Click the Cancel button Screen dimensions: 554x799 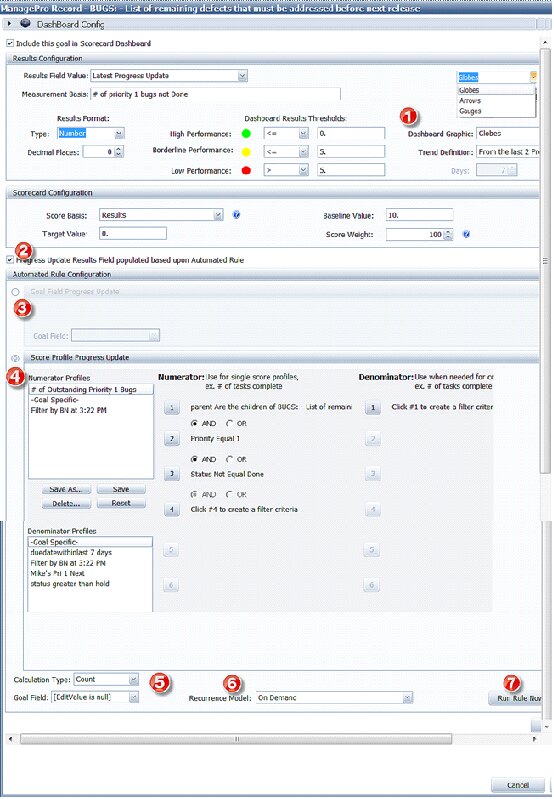click(518, 785)
